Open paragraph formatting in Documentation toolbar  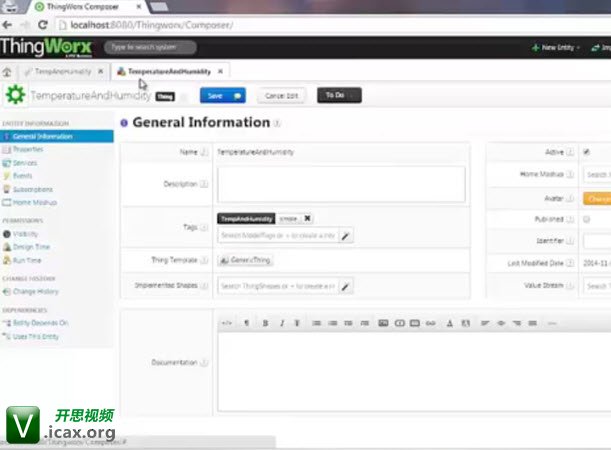(246, 323)
